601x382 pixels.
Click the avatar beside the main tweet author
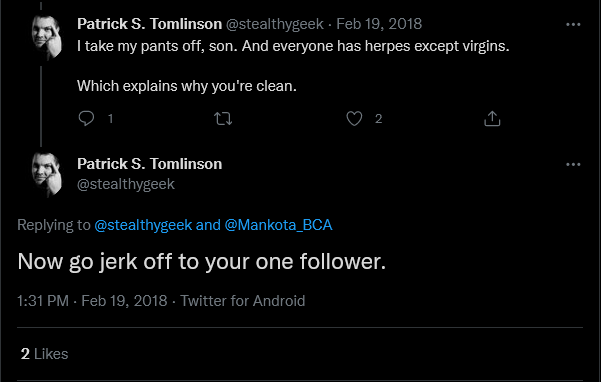47,175
